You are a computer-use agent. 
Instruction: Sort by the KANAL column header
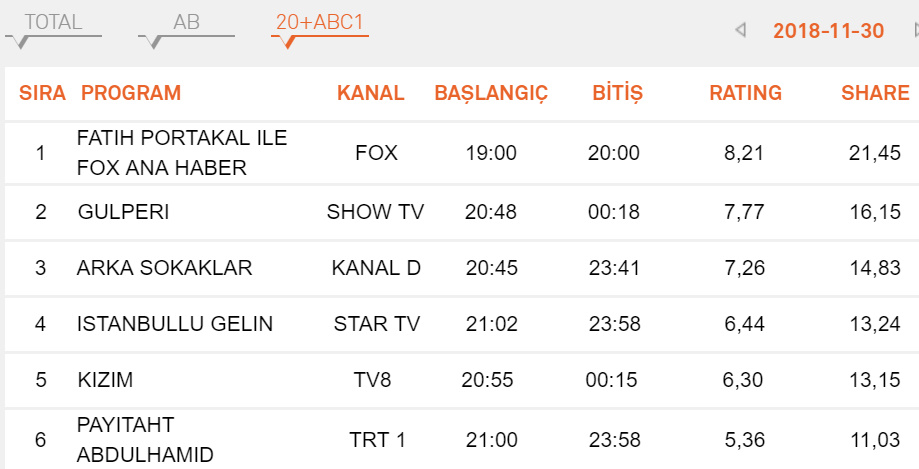click(x=371, y=93)
